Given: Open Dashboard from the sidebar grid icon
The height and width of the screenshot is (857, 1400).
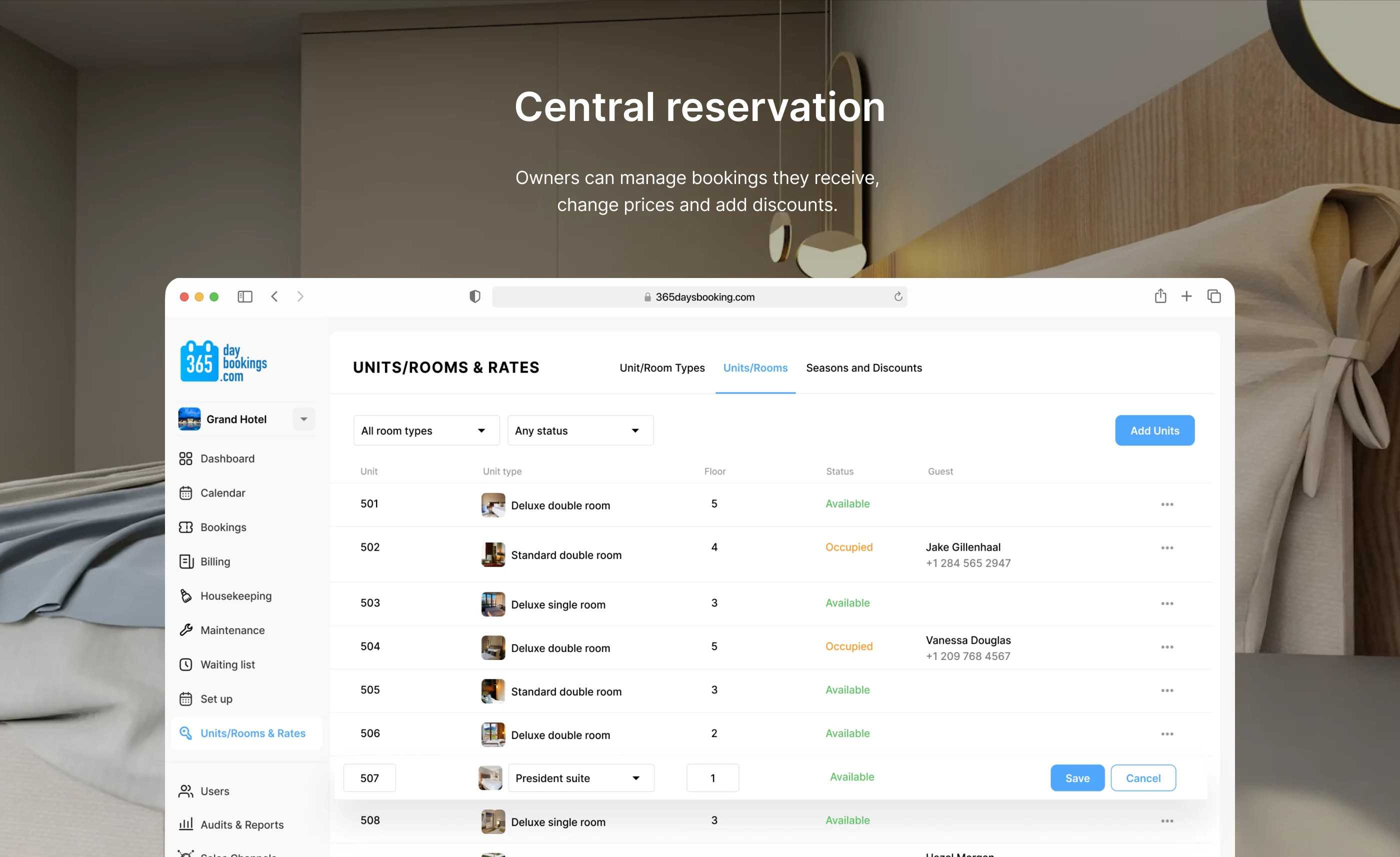Looking at the screenshot, I should click(185, 458).
